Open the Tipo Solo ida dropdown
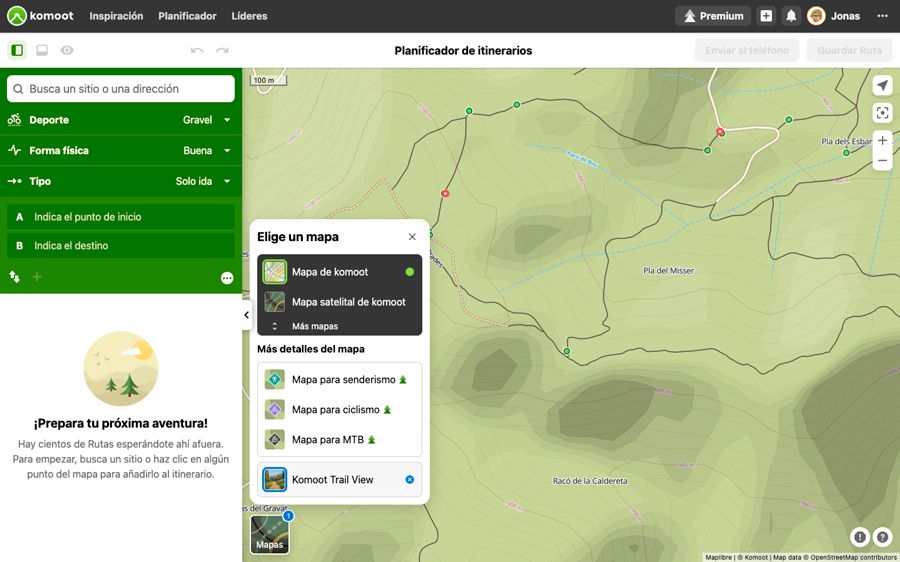Screen dimensions: 900x562 click(121, 181)
